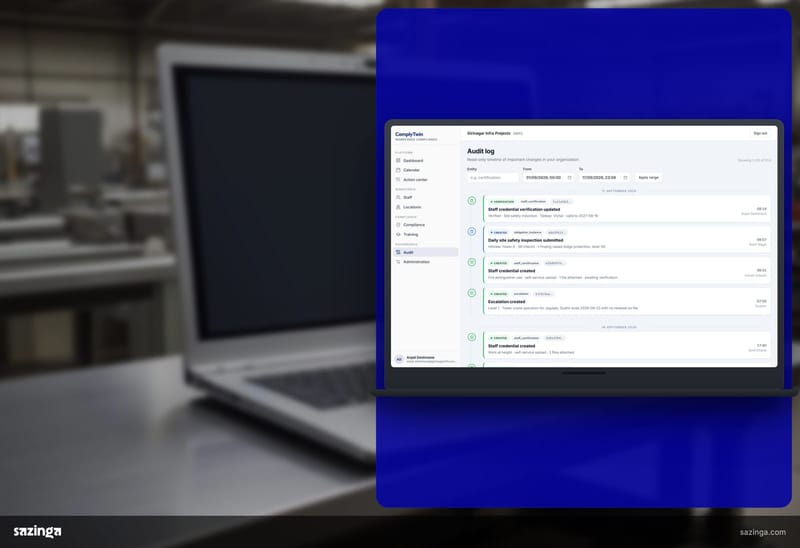
Task: Open the To date calendar picker icon
Action: [x=626, y=178]
